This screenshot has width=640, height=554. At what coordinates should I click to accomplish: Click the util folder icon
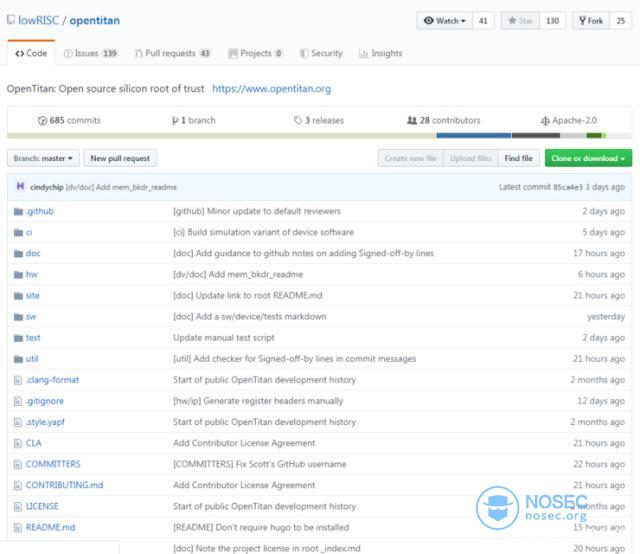pos(18,359)
